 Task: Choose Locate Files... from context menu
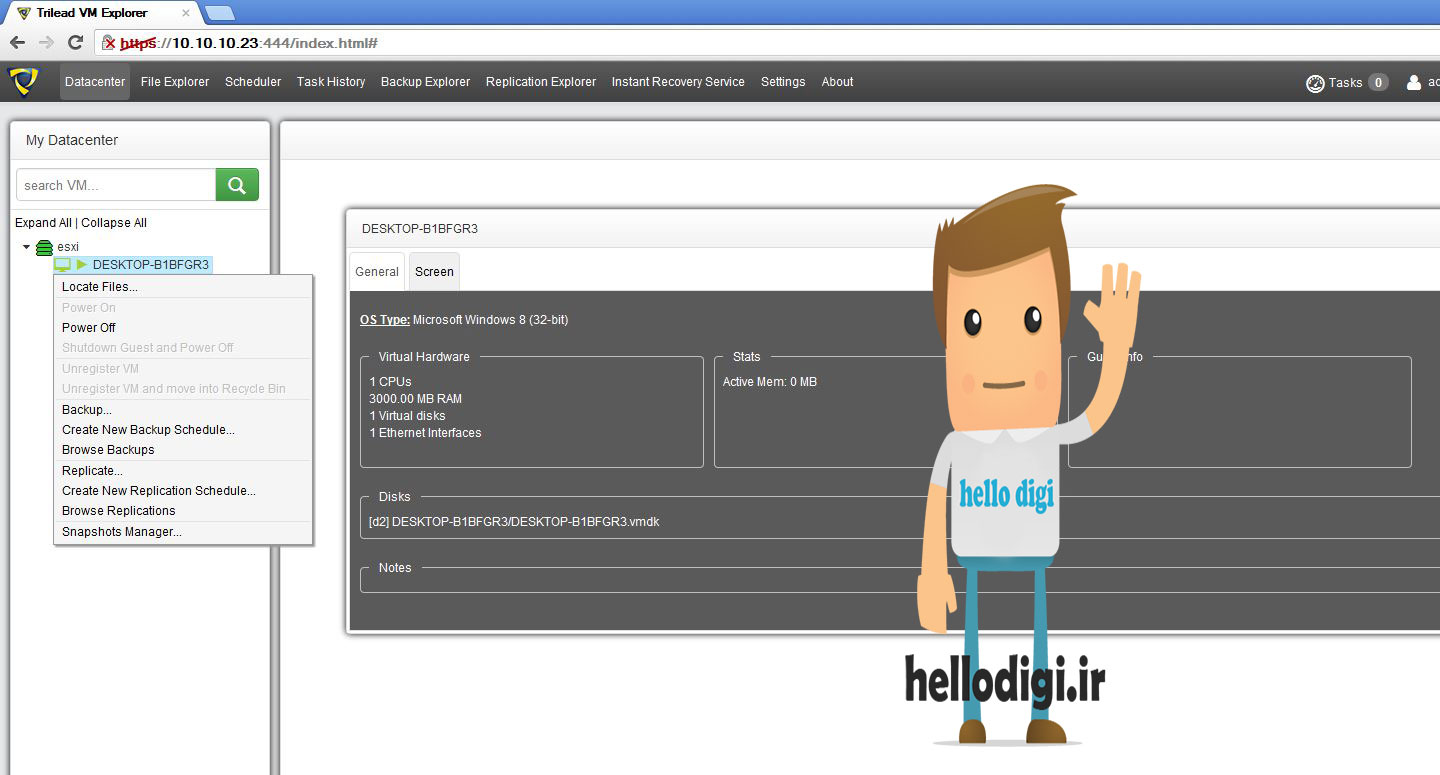[183, 287]
